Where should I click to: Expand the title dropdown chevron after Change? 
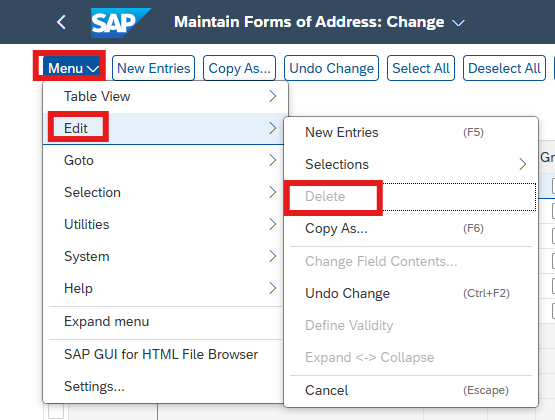[x=458, y=23]
